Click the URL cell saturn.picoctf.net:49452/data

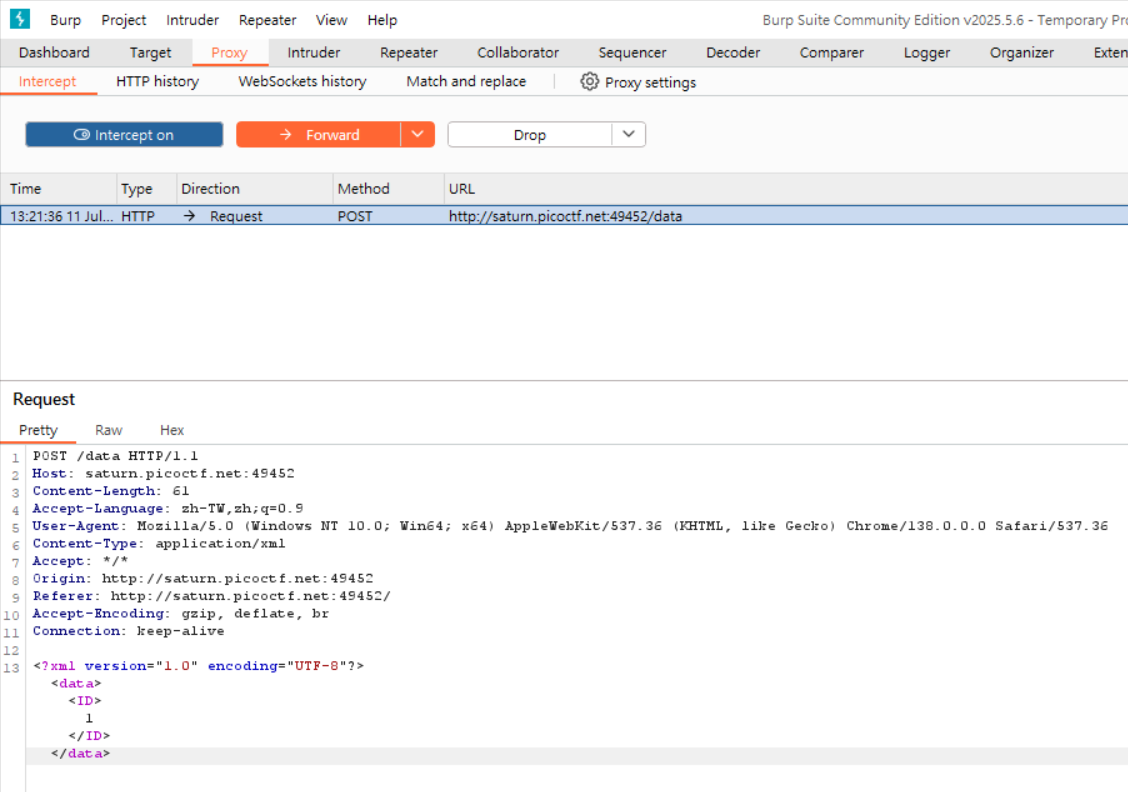[x=565, y=216]
